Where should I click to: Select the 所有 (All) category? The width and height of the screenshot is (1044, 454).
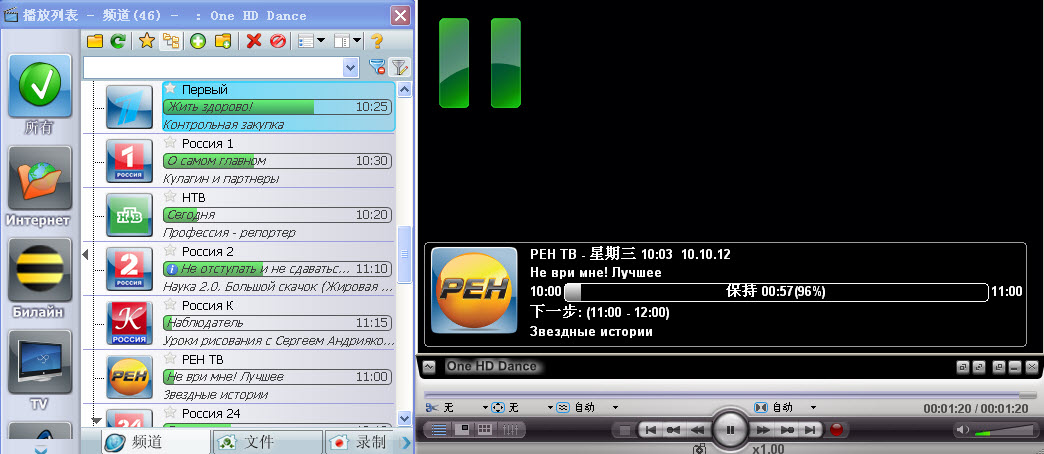39,95
